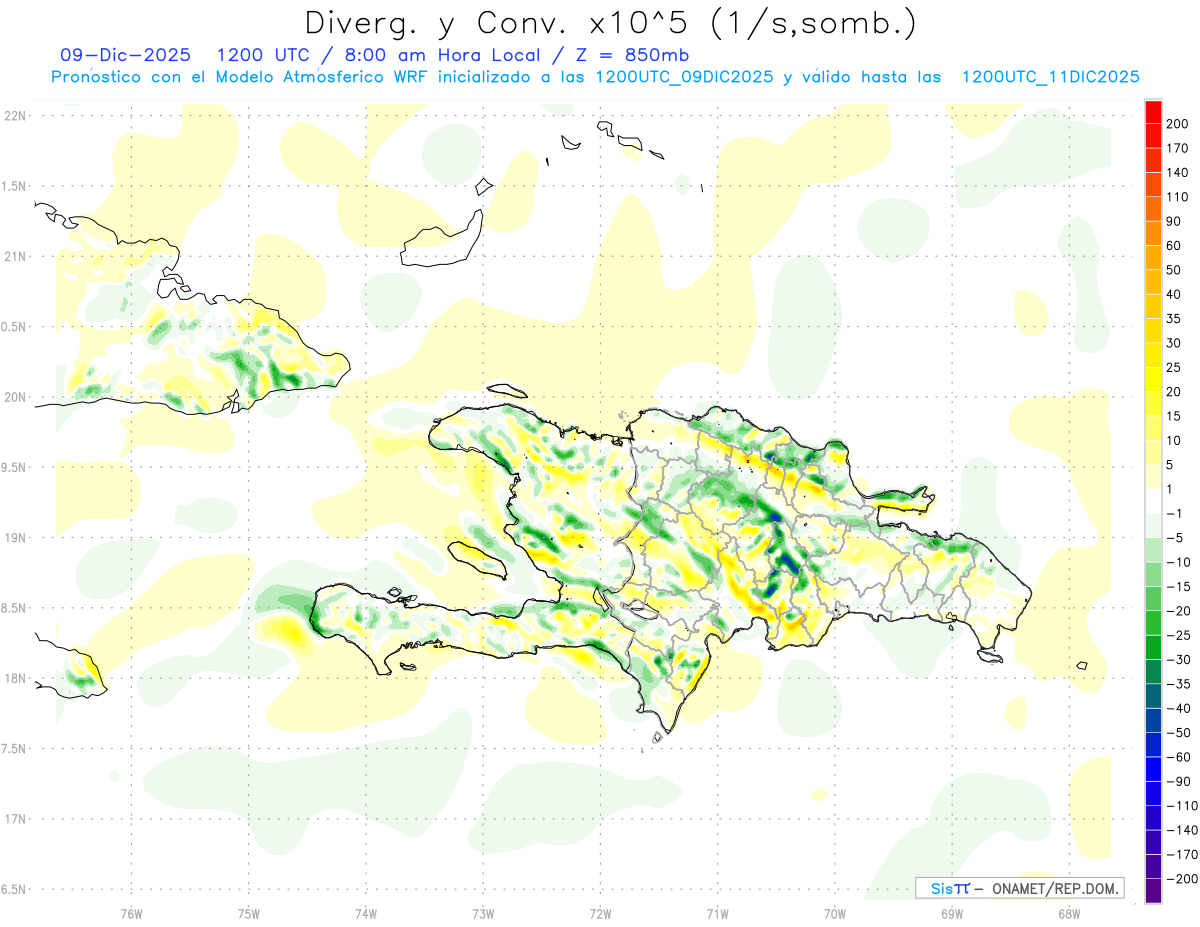
Task: Click the color bar value '-60'
Action: [1180, 757]
